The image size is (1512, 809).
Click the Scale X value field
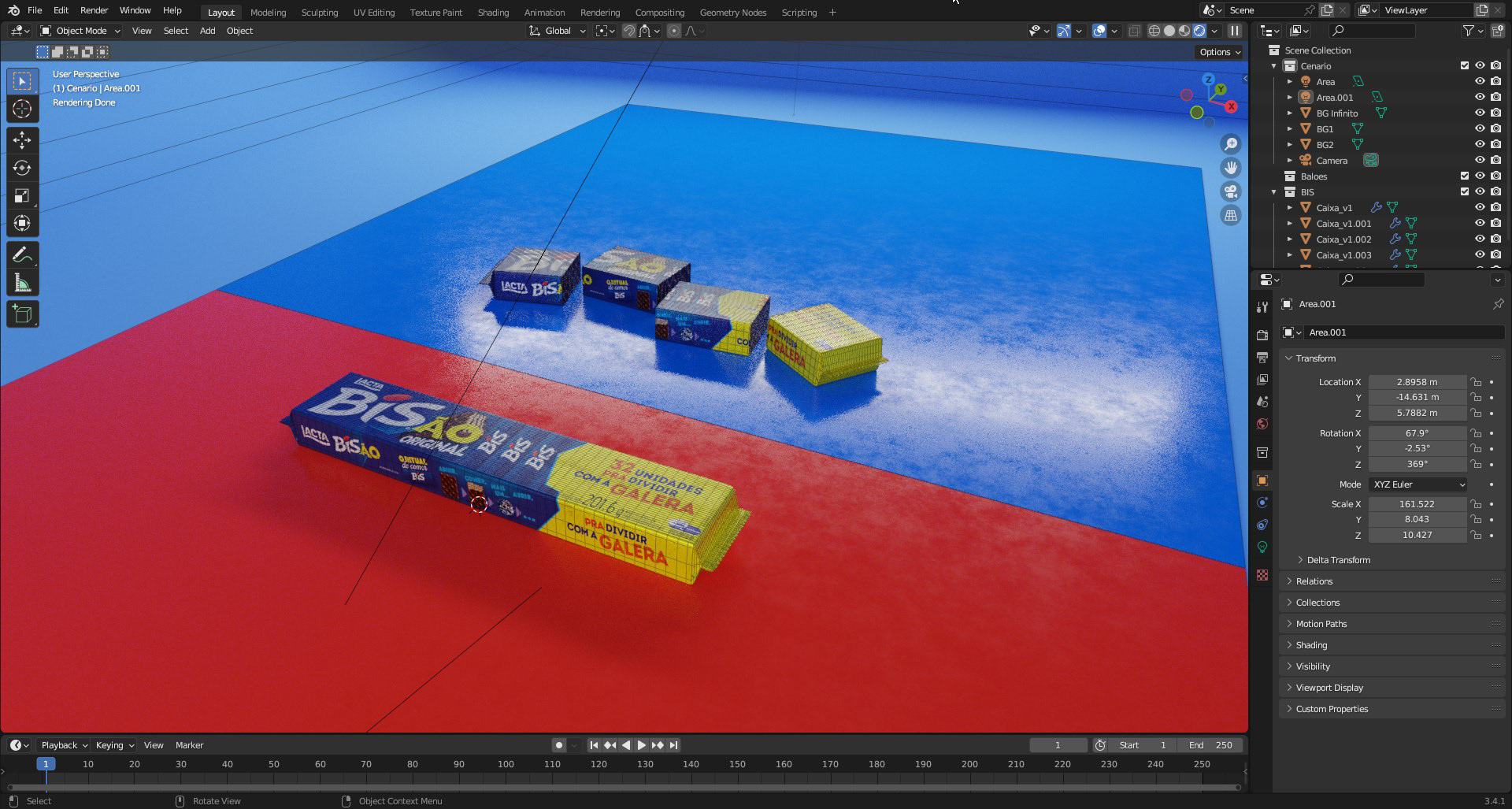(x=1417, y=504)
